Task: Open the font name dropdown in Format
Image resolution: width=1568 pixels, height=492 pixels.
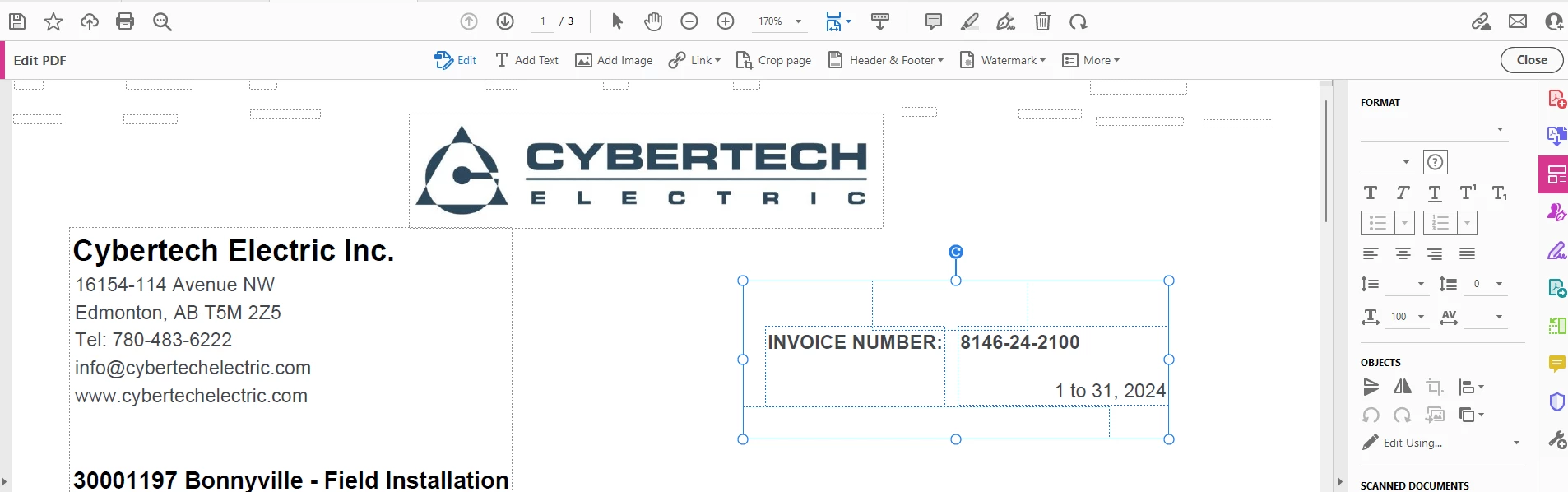Action: click(x=1500, y=129)
